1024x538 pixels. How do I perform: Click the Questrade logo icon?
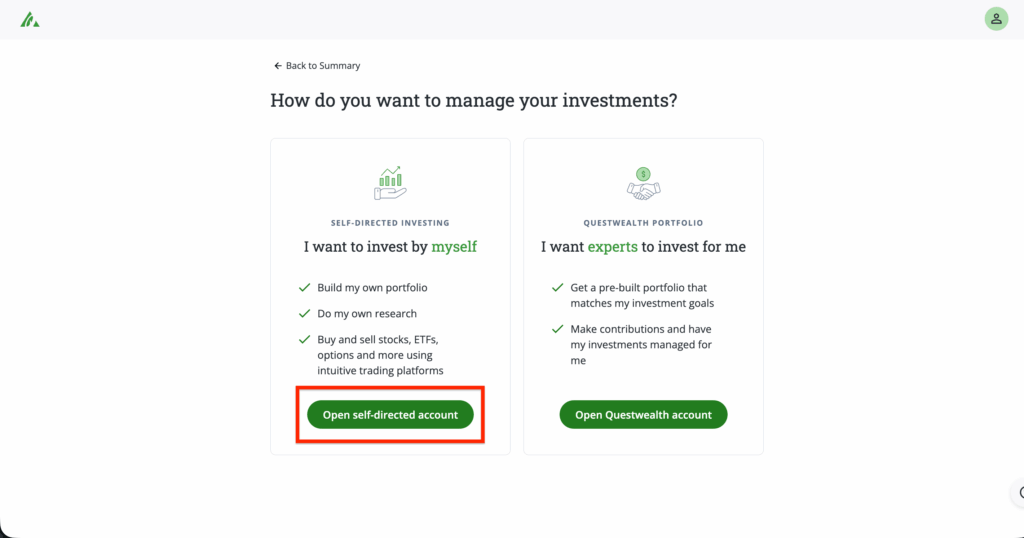click(x=30, y=19)
